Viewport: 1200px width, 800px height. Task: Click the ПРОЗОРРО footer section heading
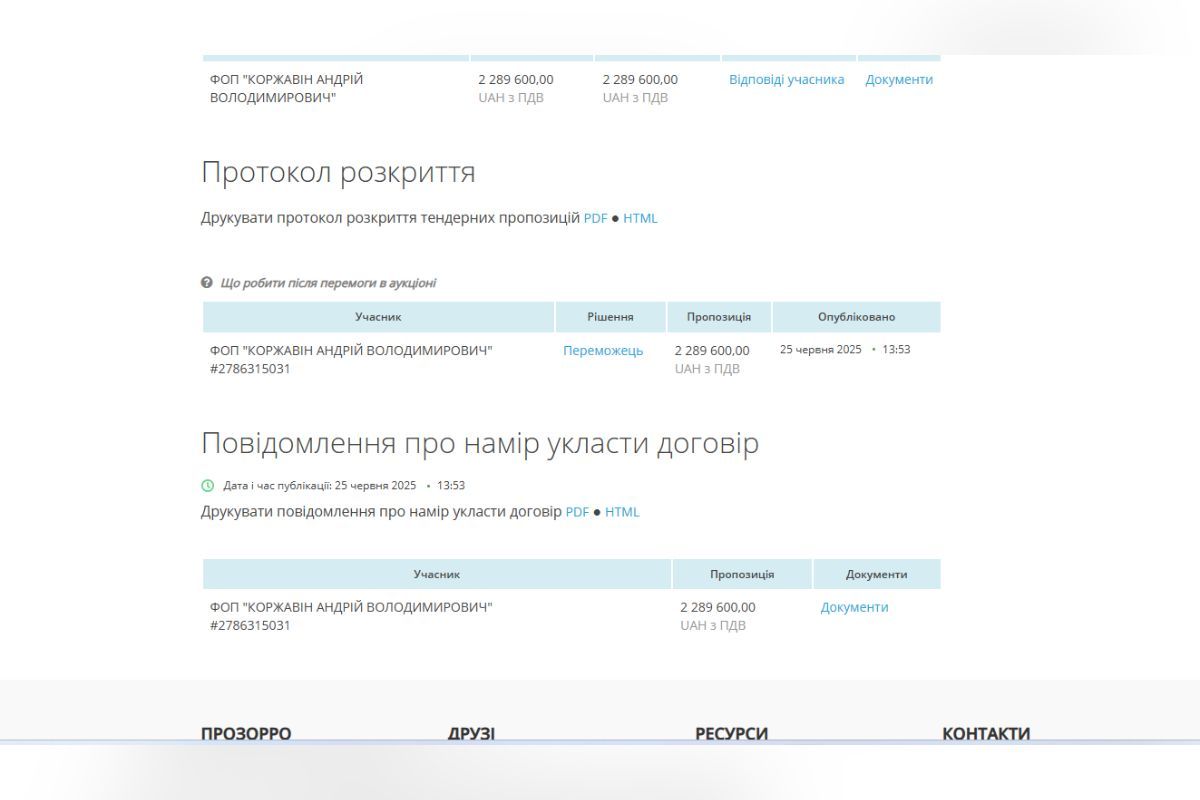pyautogui.click(x=246, y=733)
